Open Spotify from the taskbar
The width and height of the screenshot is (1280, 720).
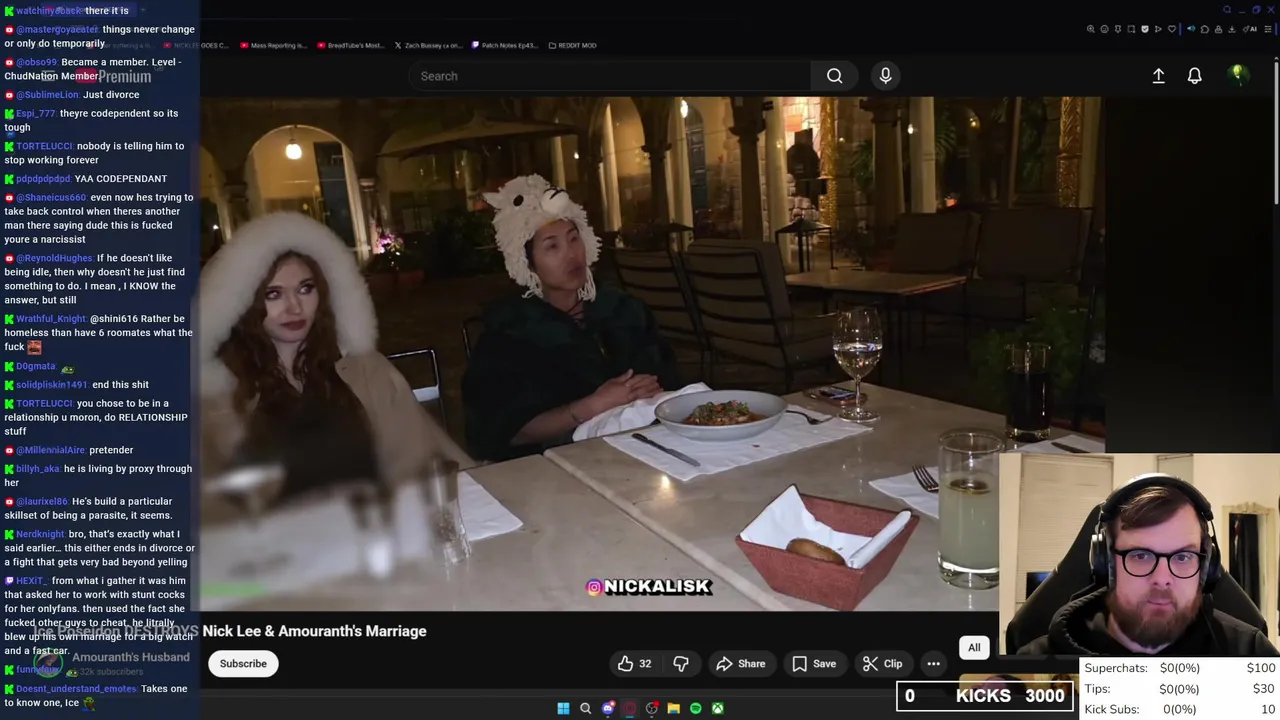tap(695, 708)
